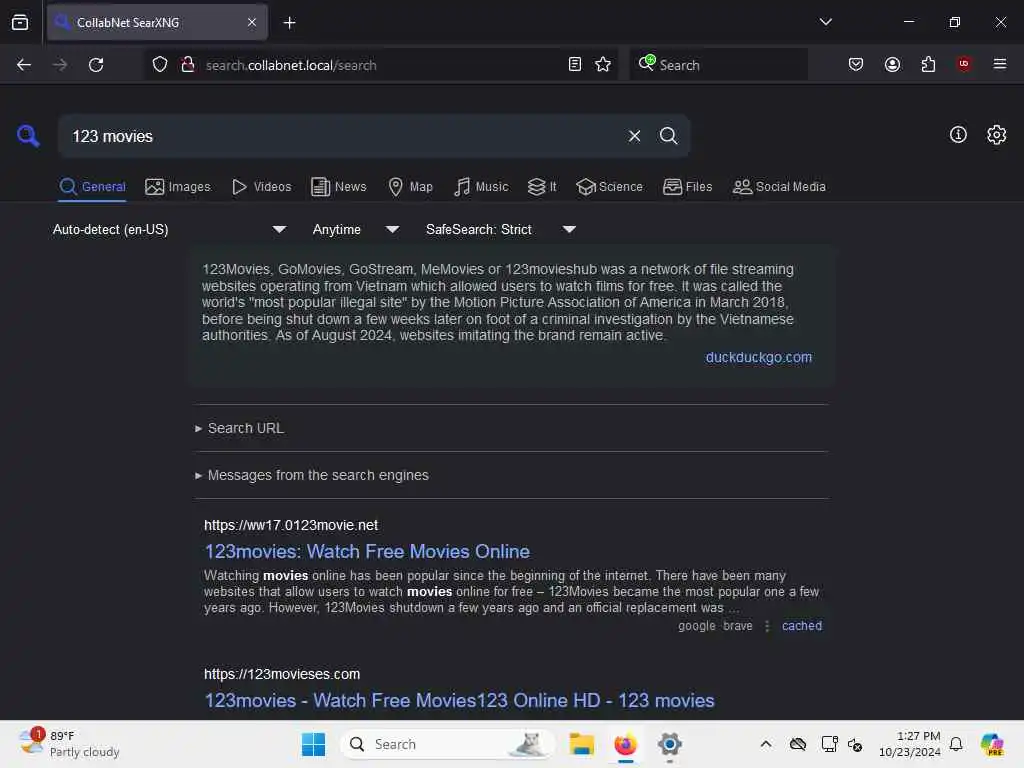Open 123movies - Watch Free Movies123 Online HD result
Viewport: 1024px width, 768px height.
(x=459, y=700)
